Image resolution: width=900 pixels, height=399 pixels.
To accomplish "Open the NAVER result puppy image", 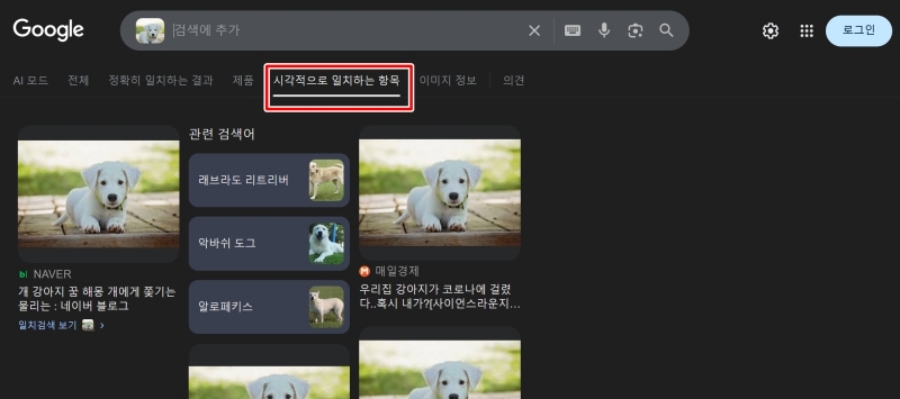I will pos(98,193).
